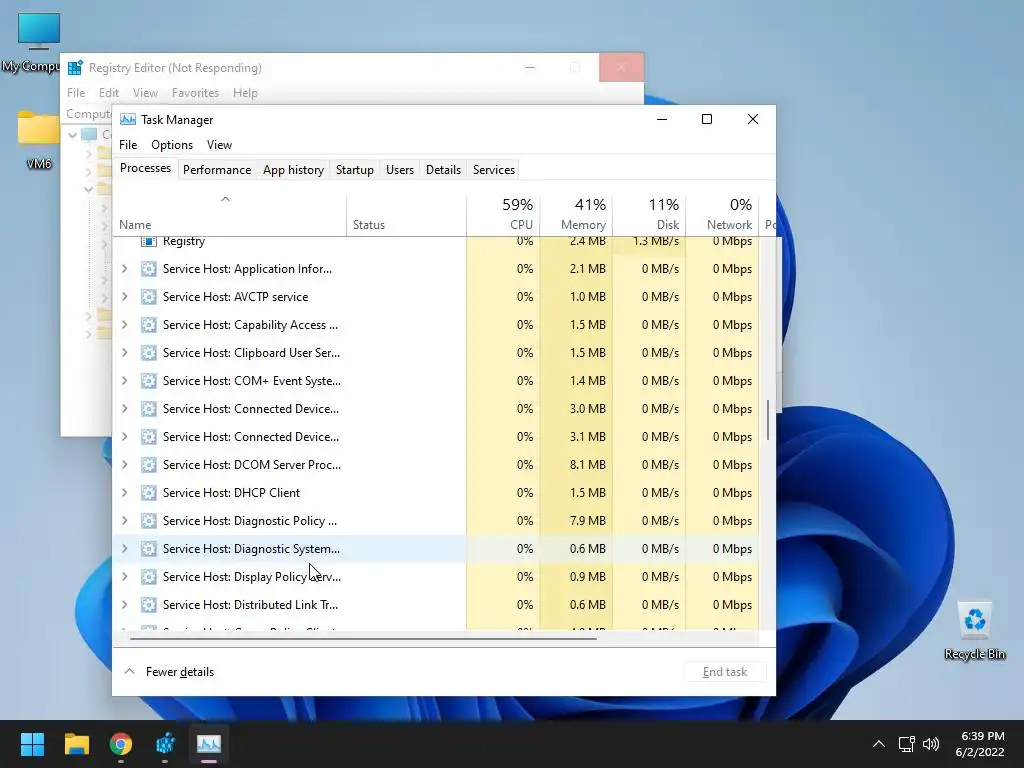Screen dimensions: 1024x768
Task: Click the Task Manager taskbar icon
Action: [x=209, y=744]
